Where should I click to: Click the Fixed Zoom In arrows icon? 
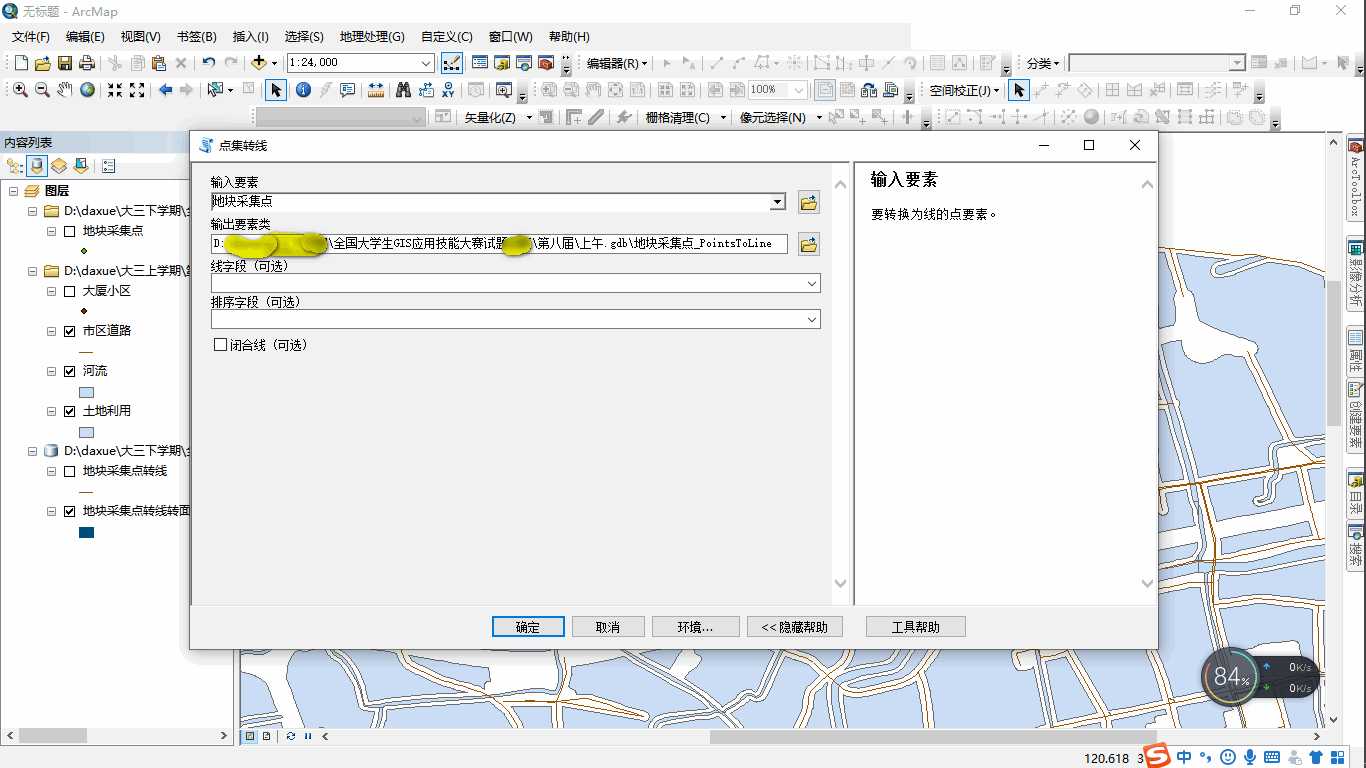pyautogui.click(x=115, y=90)
